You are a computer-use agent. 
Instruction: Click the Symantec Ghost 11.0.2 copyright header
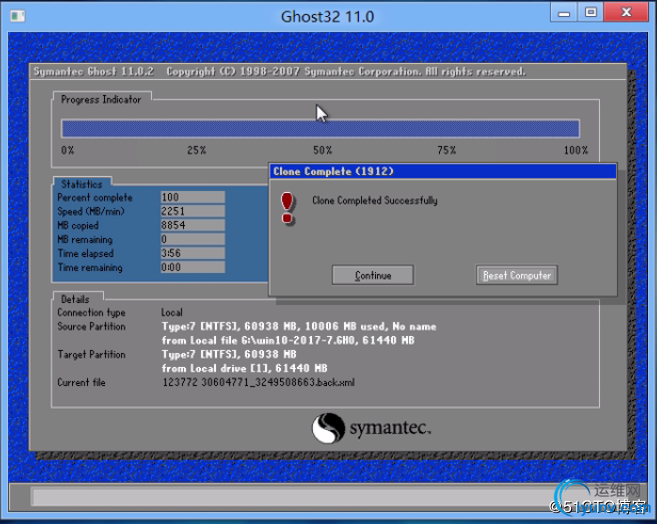pos(279,72)
